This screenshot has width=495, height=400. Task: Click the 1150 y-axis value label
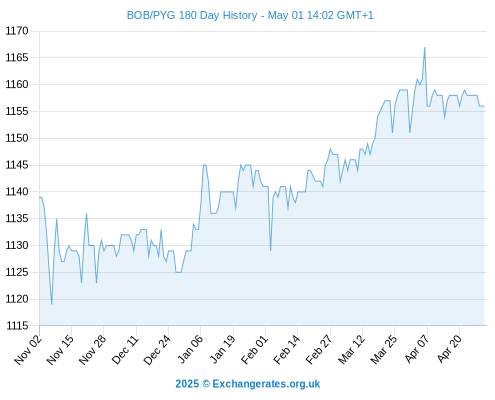point(17,138)
